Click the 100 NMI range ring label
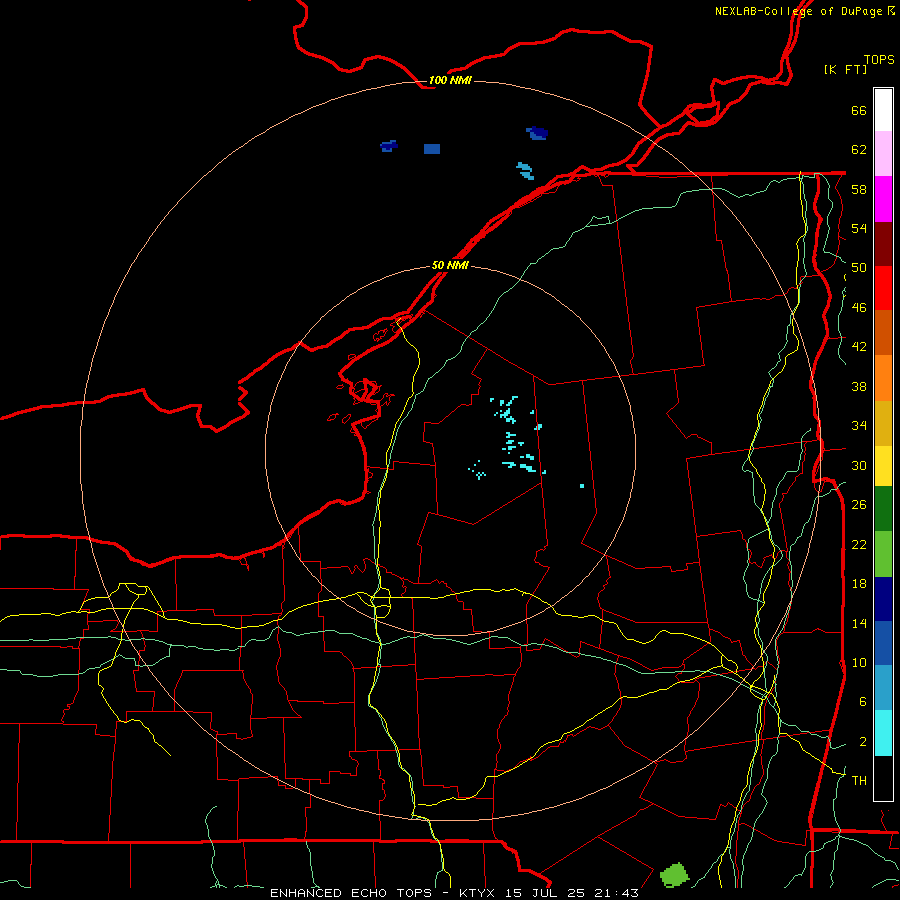The image size is (900, 900). [450, 80]
